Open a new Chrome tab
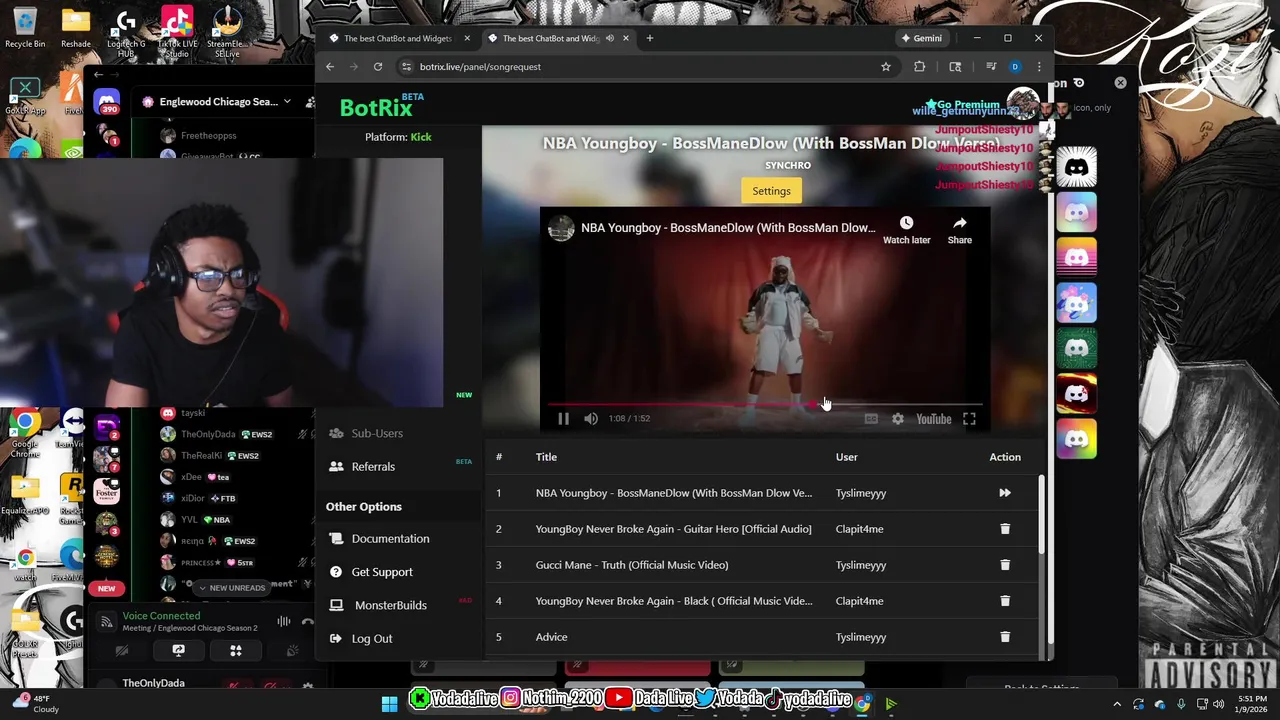 [650, 38]
